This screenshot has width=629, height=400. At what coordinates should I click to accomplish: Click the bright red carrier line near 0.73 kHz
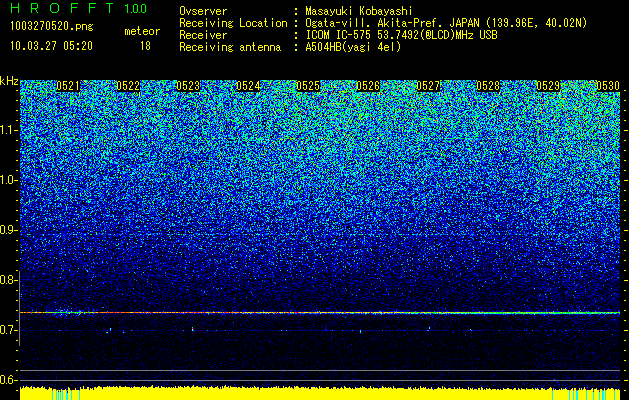click(320, 313)
